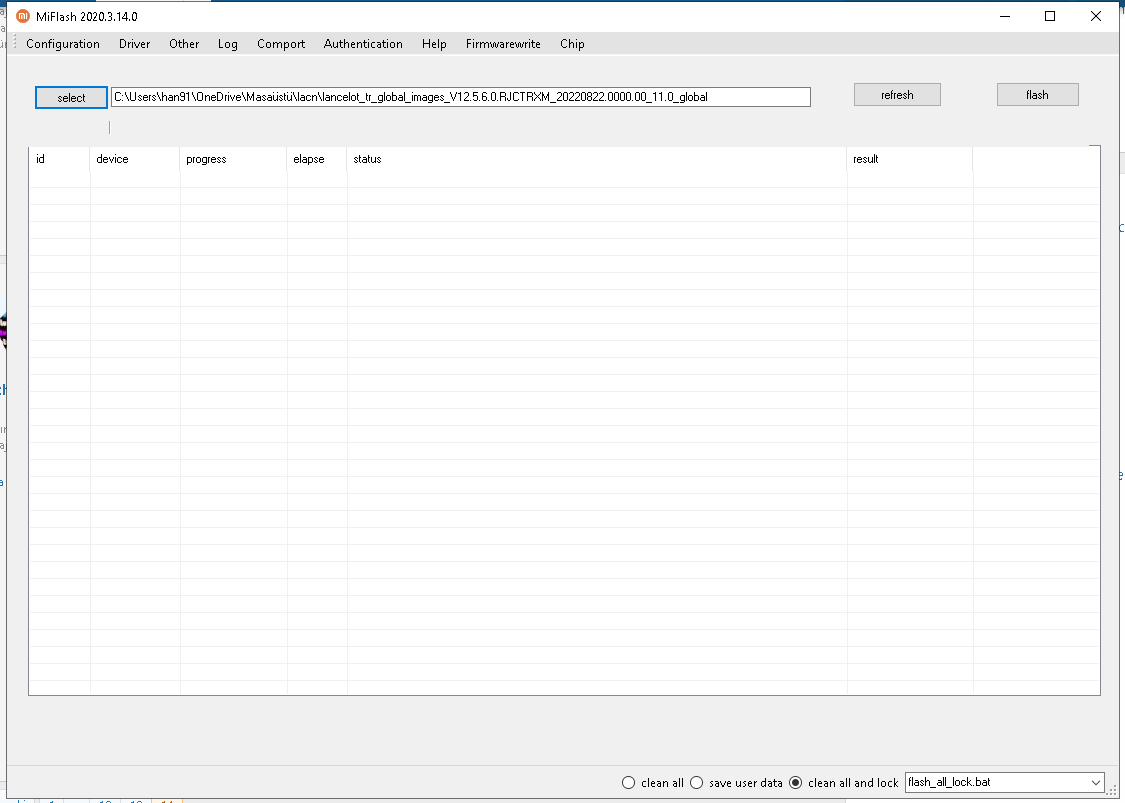Open the Comport menu
The width and height of the screenshot is (1125, 803).
click(281, 44)
